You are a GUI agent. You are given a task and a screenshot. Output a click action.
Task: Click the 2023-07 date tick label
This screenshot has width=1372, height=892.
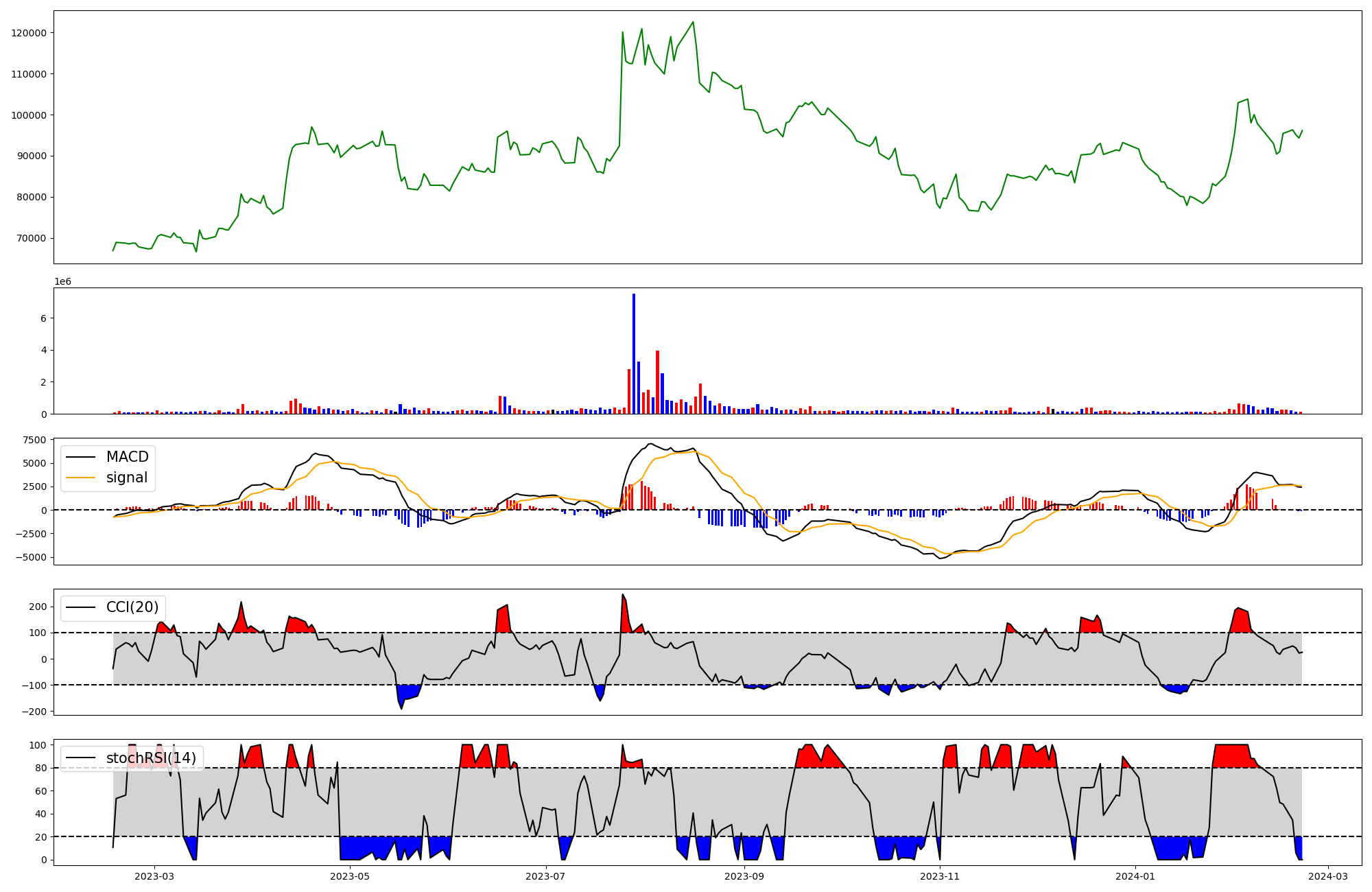pyautogui.click(x=546, y=876)
